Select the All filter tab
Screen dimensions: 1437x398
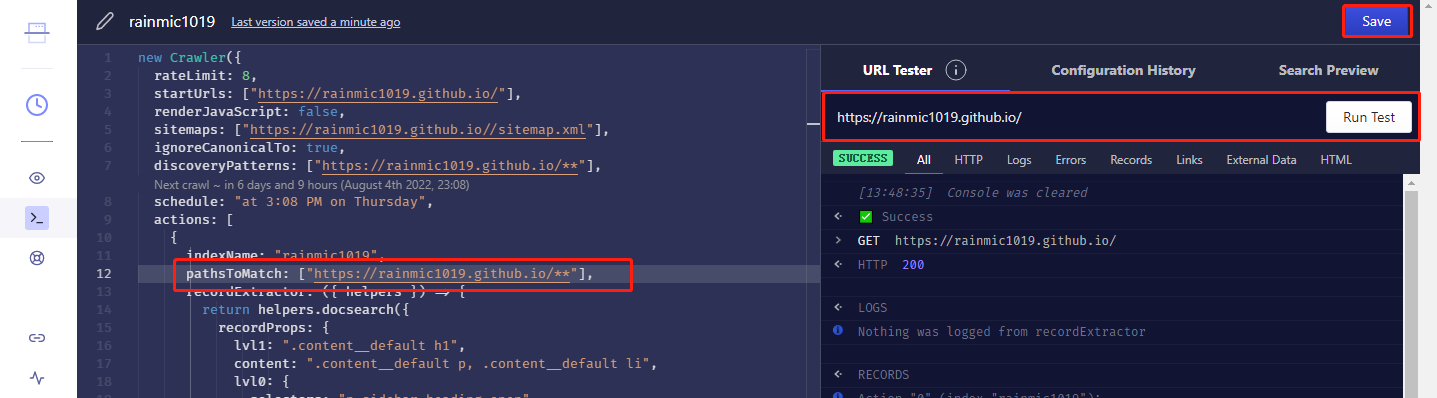924,160
